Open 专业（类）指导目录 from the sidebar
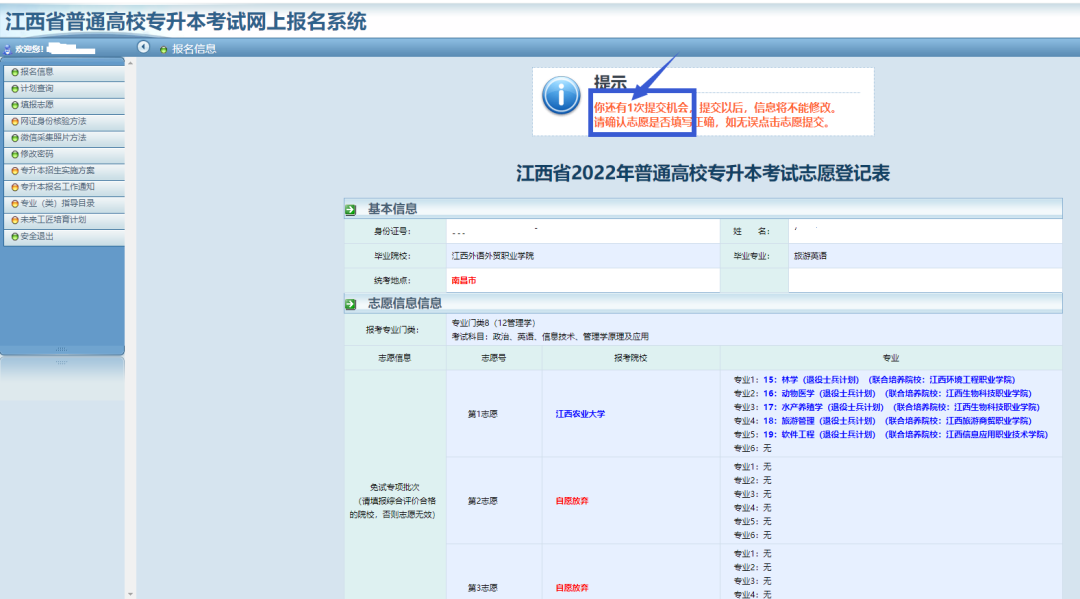This screenshot has width=1080, height=599. click(60, 202)
